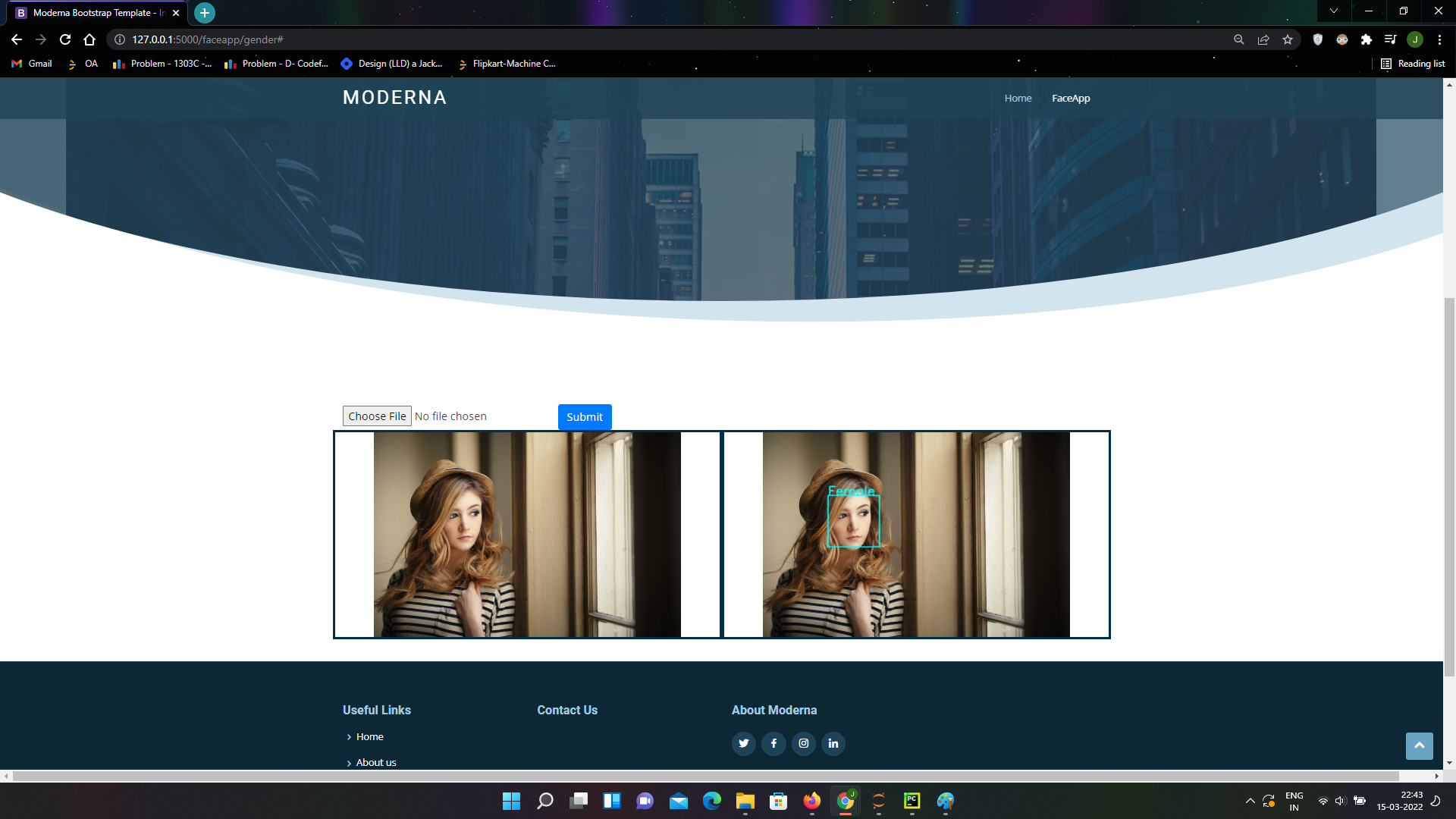
Task: Show hidden system tray icons
Action: [x=1250, y=801]
